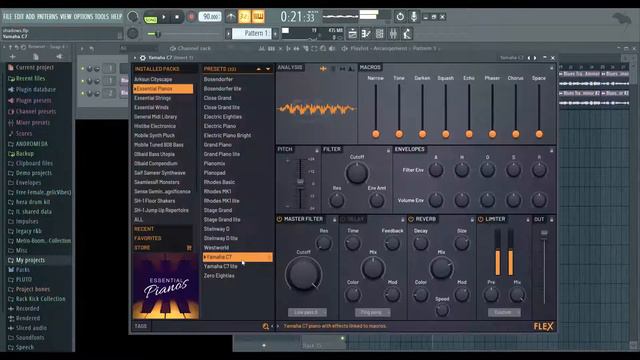Image resolution: width=640 pixels, height=360 pixels.
Task: Click the Stop transport button
Action: pos(177,17)
